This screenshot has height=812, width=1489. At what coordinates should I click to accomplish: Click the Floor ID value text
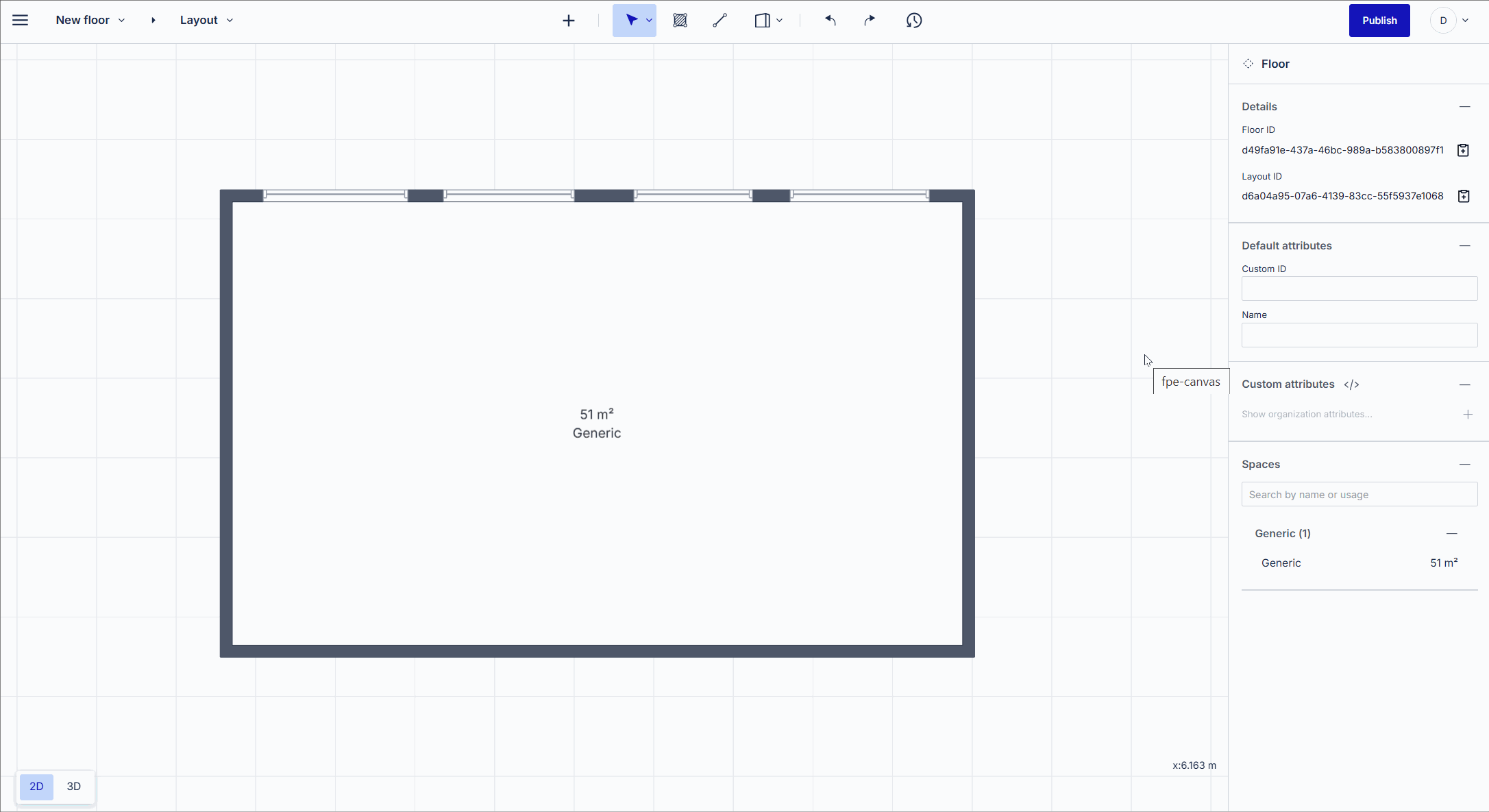click(x=1342, y=150)
